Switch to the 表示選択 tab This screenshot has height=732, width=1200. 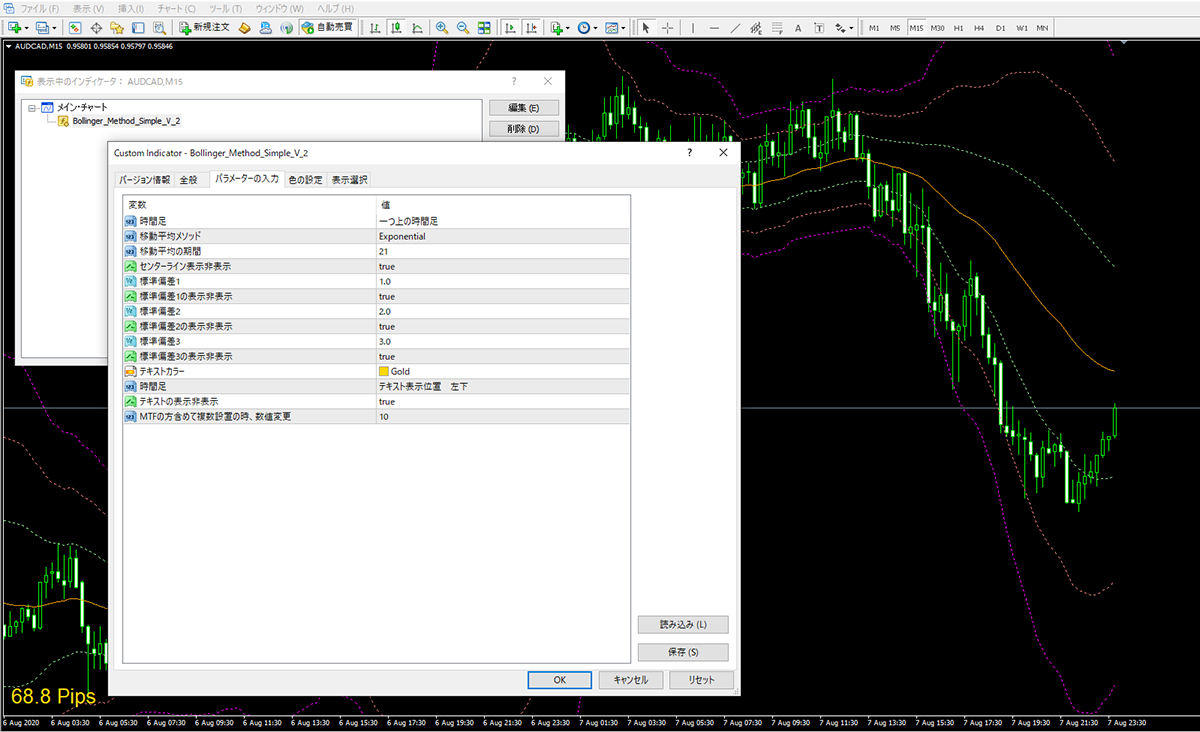pos(349,180)
